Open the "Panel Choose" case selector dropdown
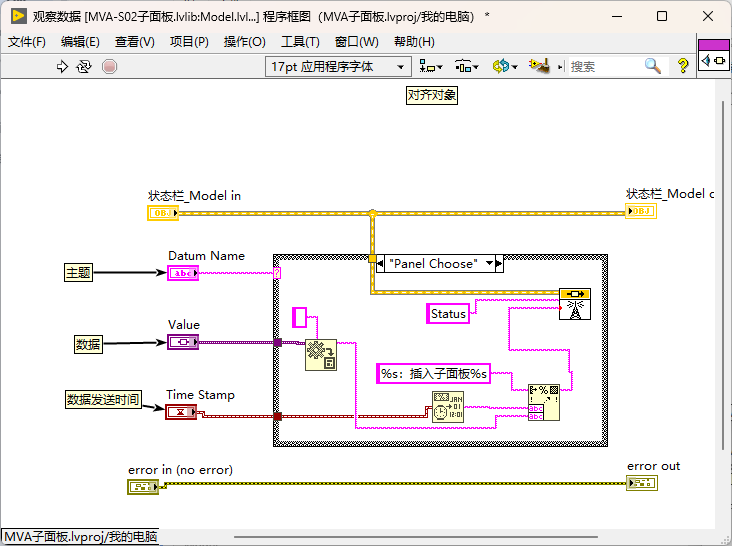Image resolution: width=732 pixels, height=546 pixels. click(x=489, y=264)
